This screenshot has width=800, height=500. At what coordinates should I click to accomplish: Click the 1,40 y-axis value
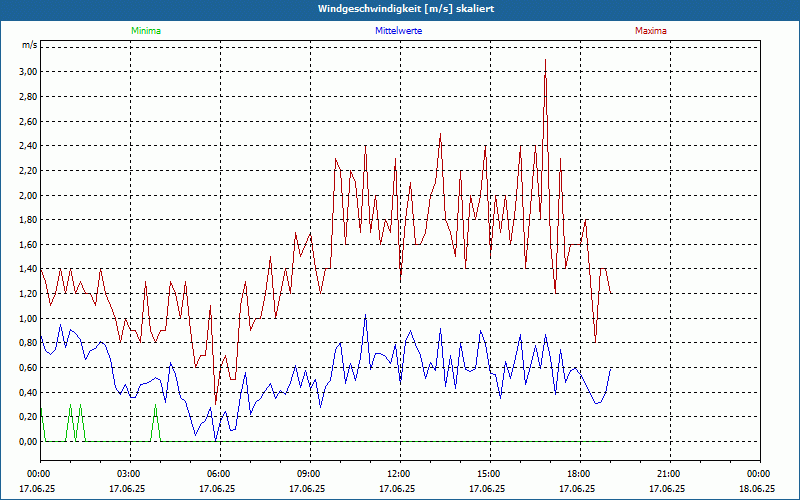29,269
